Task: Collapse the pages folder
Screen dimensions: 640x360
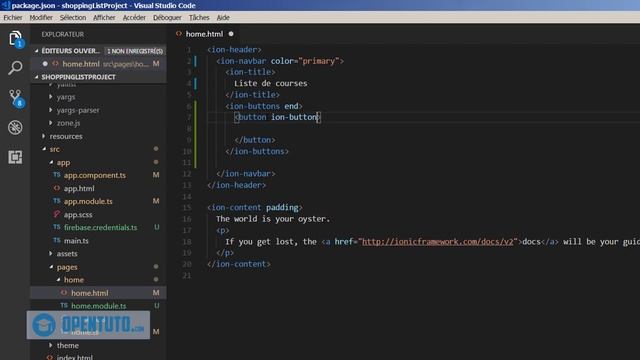Action: click(x=51, y=267)
